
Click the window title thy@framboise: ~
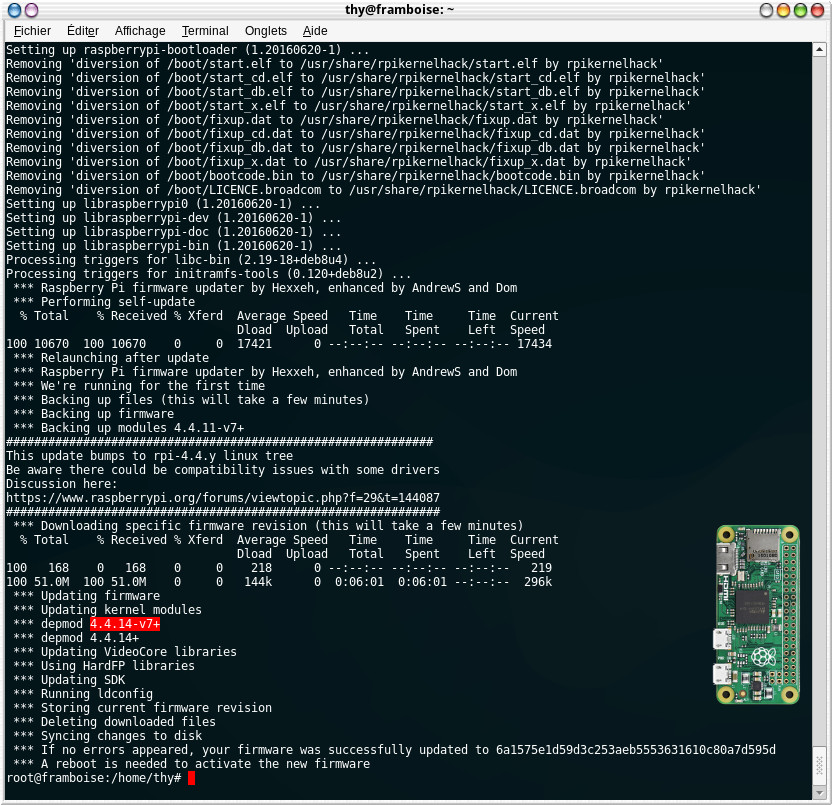pos(415,10)
